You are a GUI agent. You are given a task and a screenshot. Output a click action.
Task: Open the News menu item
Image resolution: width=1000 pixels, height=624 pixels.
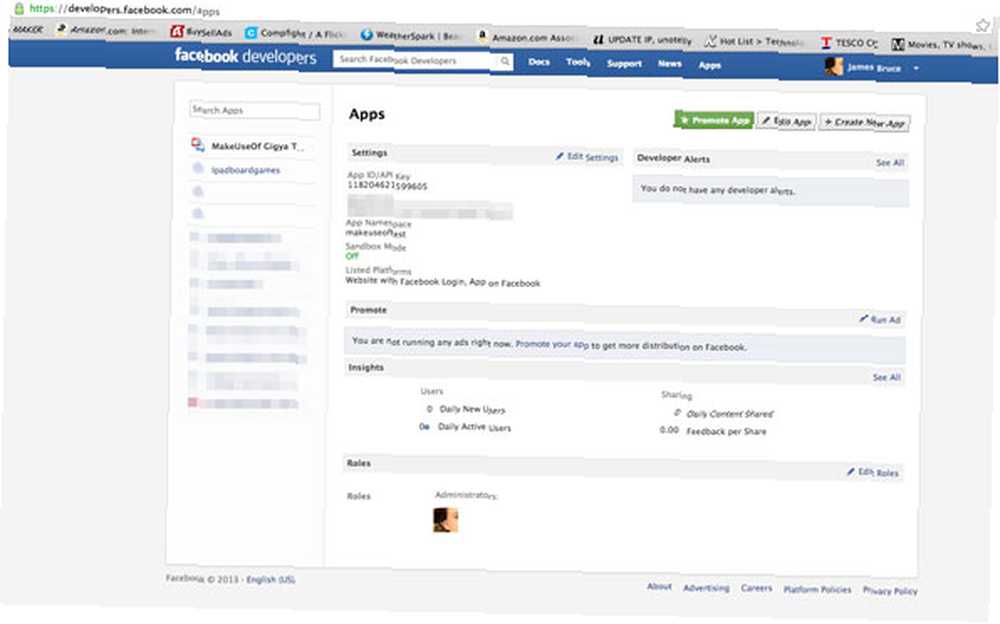point(670,64)
